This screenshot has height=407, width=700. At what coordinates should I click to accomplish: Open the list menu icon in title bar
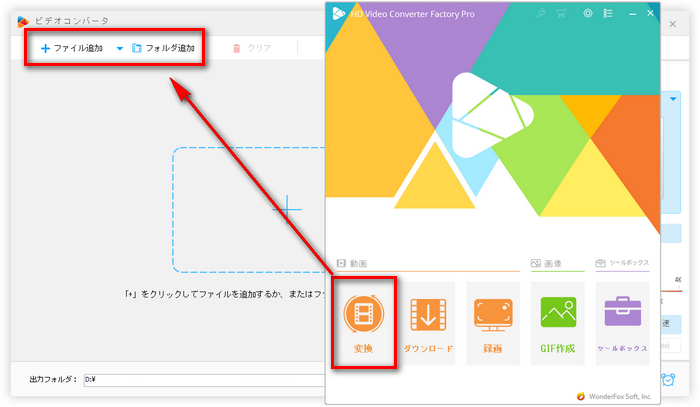point(607,13)
